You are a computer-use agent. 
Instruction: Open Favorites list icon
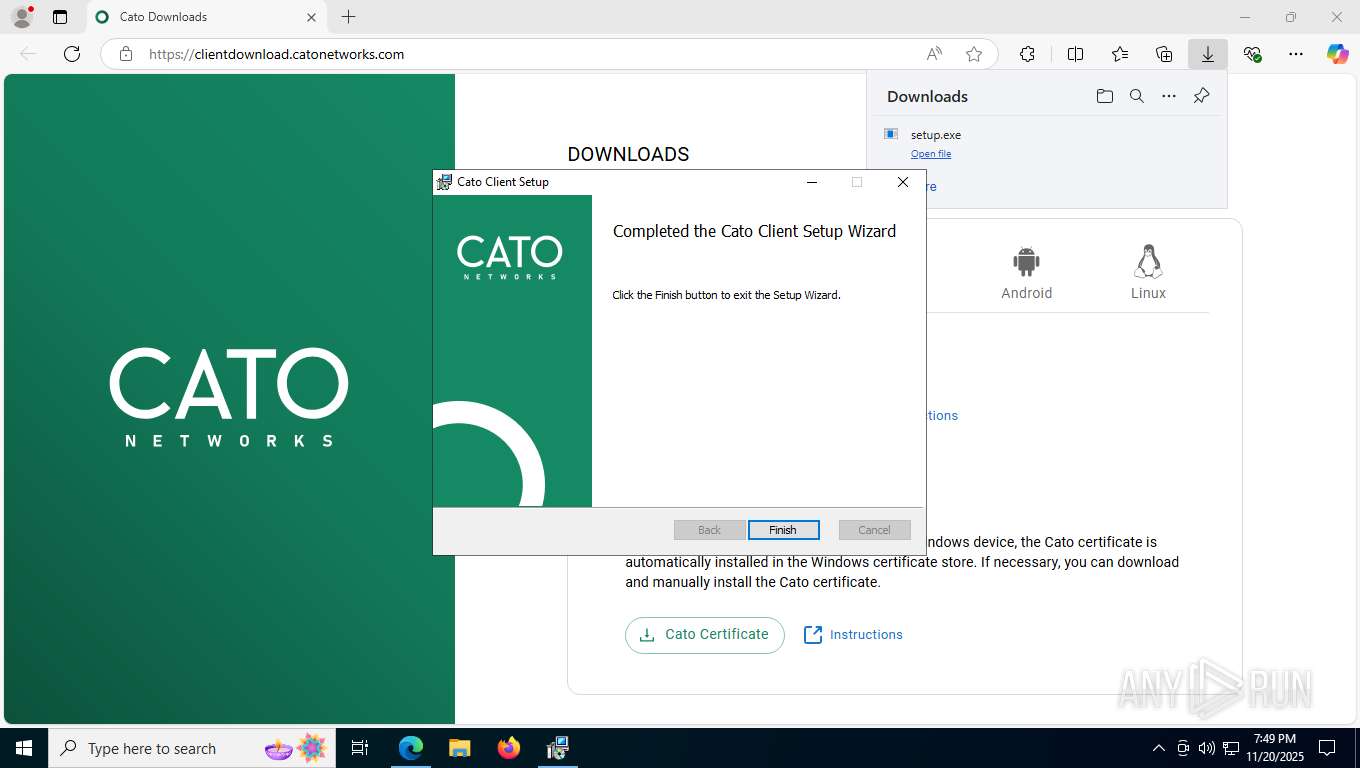coord(1120,54)
